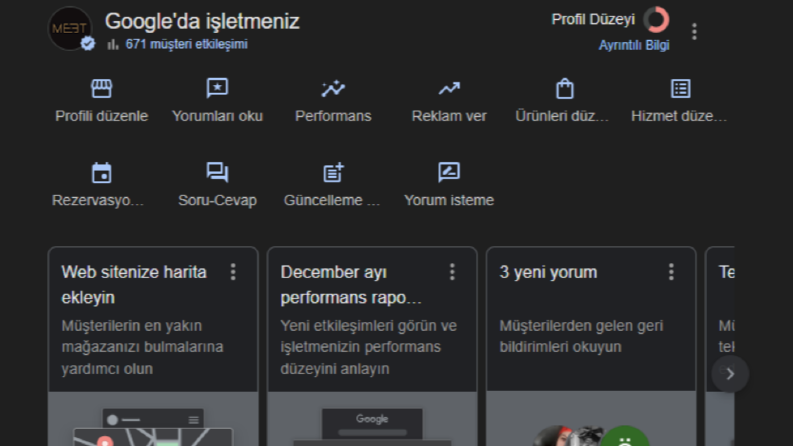The width and height of the screenshot is (793, 446).
Task: Open Rezervasyon calendar icon
Action: click(x=102, y=172)
